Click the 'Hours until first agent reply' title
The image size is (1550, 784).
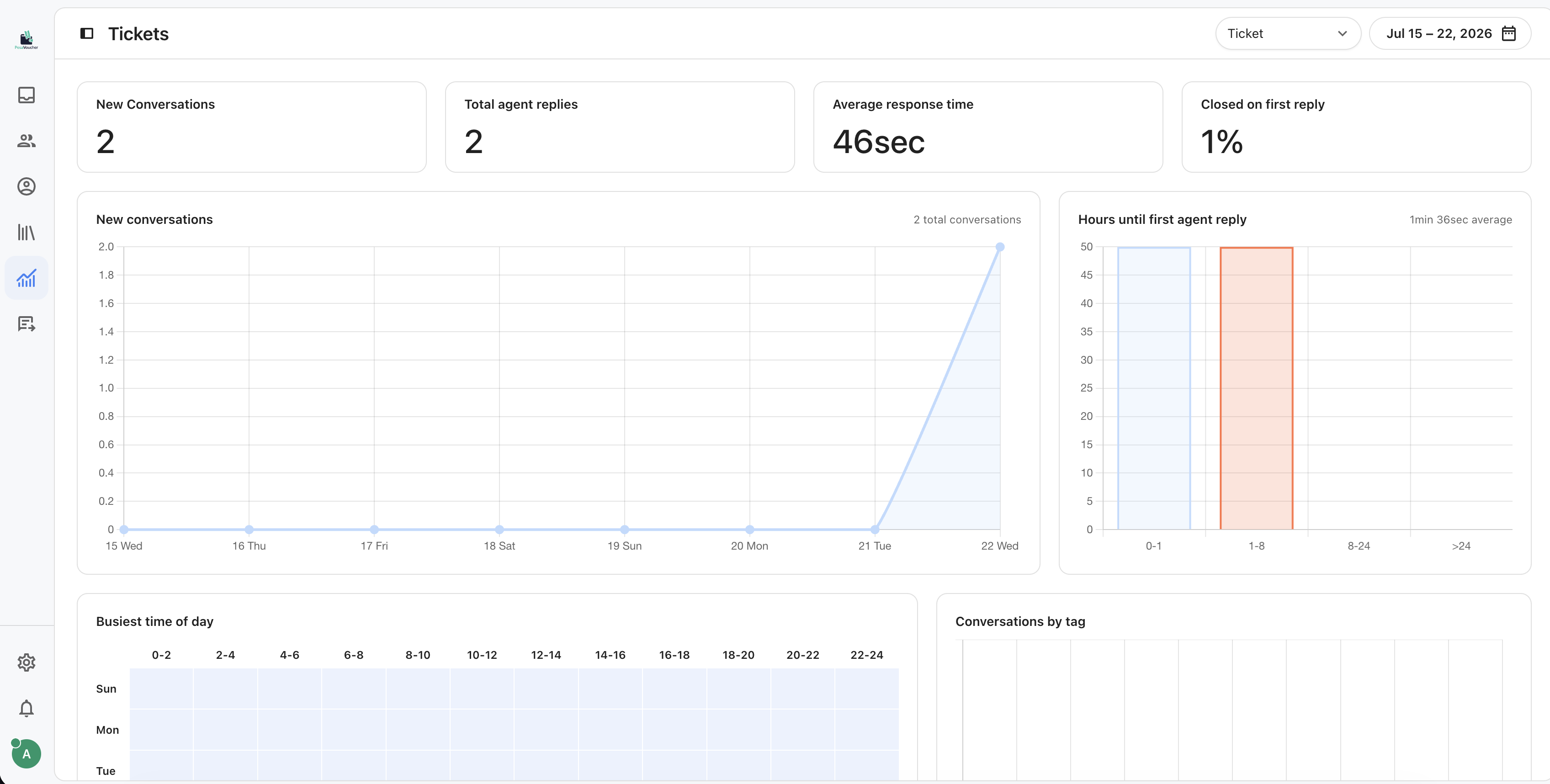coord(1162,220)
